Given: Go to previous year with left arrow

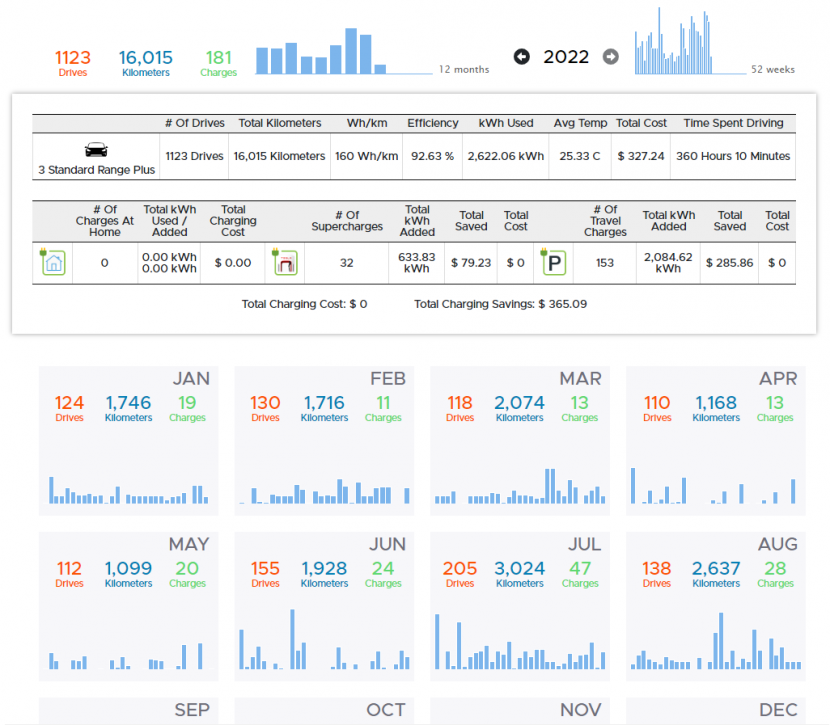Looking at the screenshot, I should click(521, 57).
